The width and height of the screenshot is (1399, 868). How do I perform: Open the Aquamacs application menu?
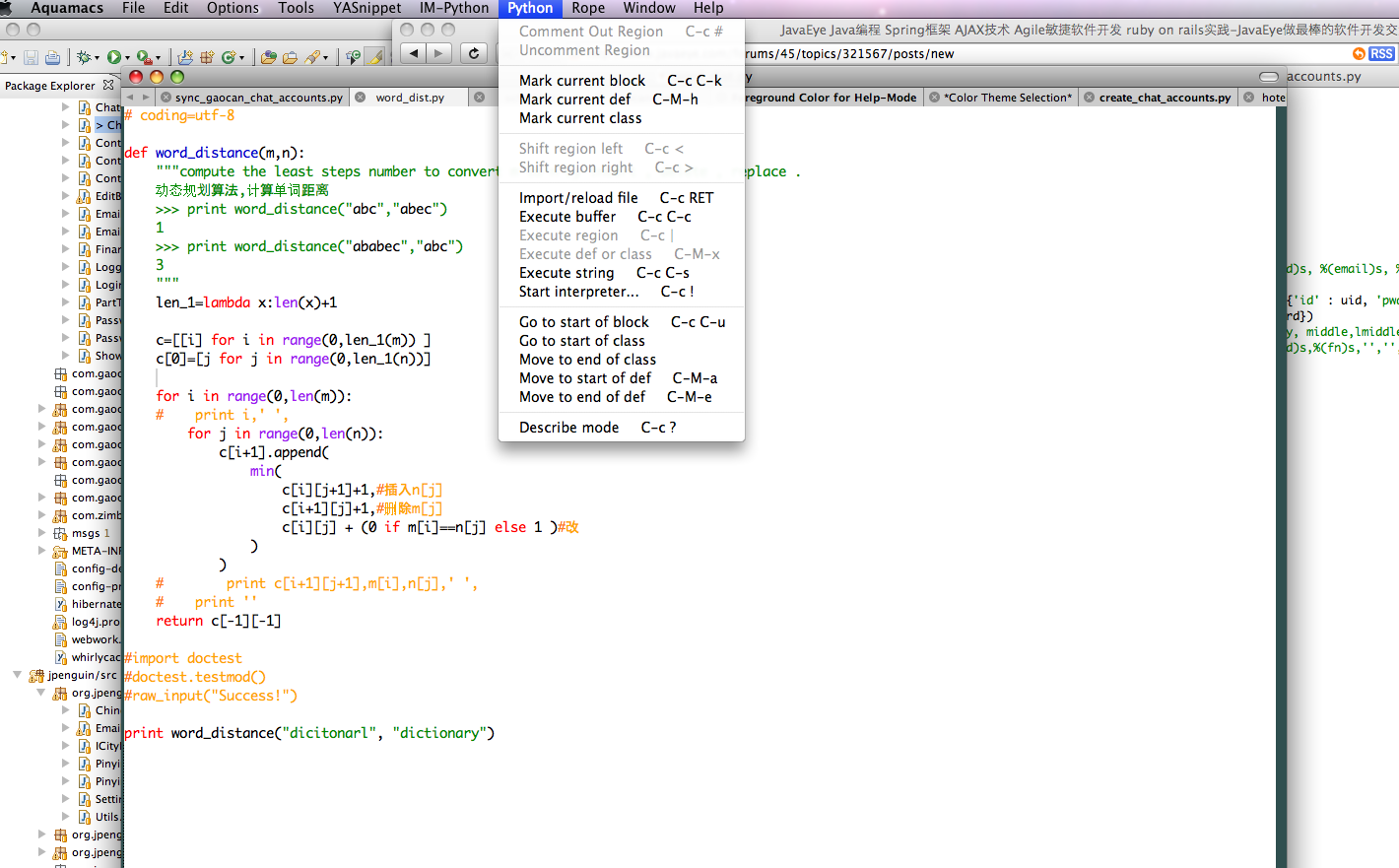67,8
